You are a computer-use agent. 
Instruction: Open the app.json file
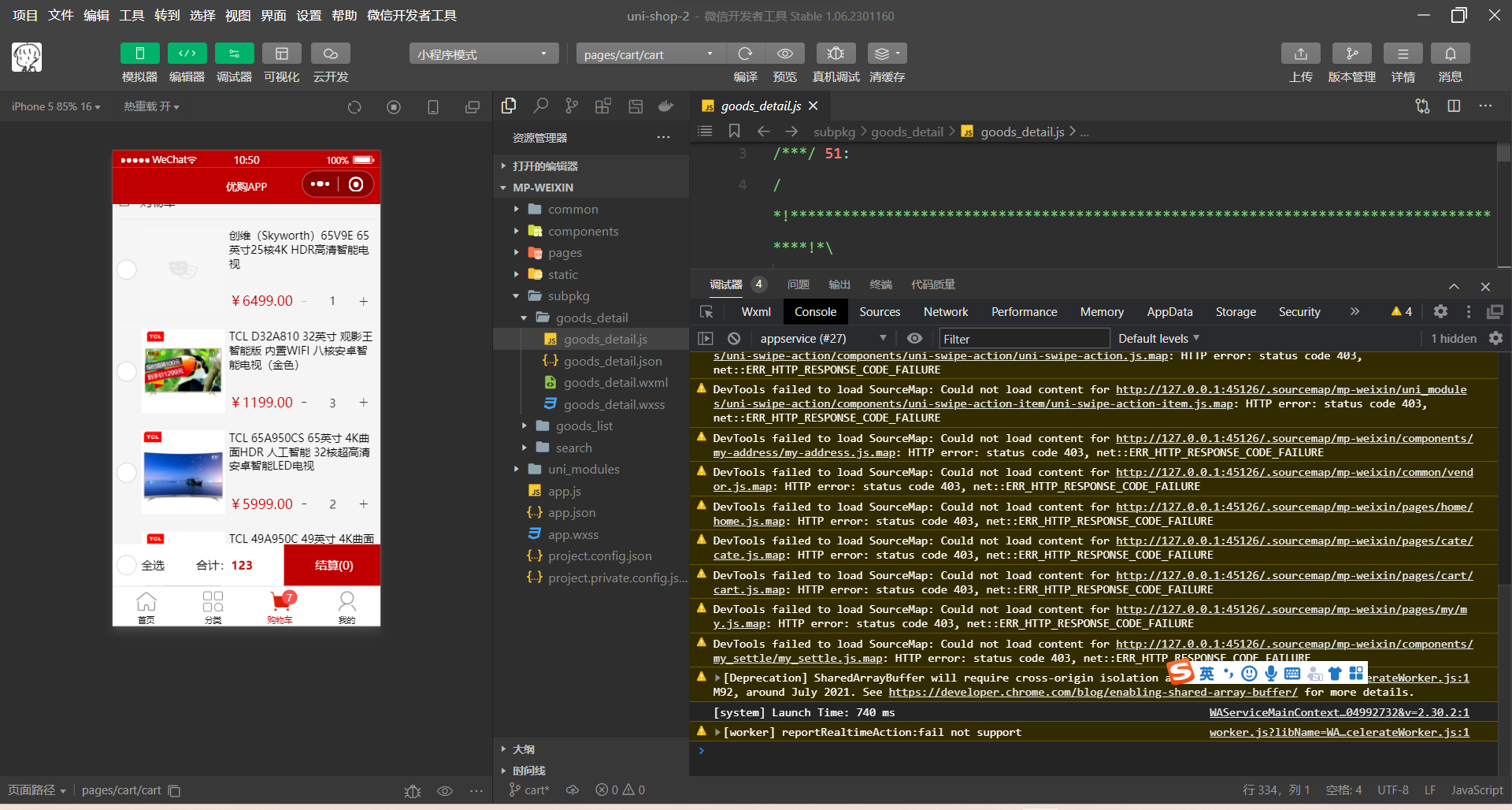571,512
